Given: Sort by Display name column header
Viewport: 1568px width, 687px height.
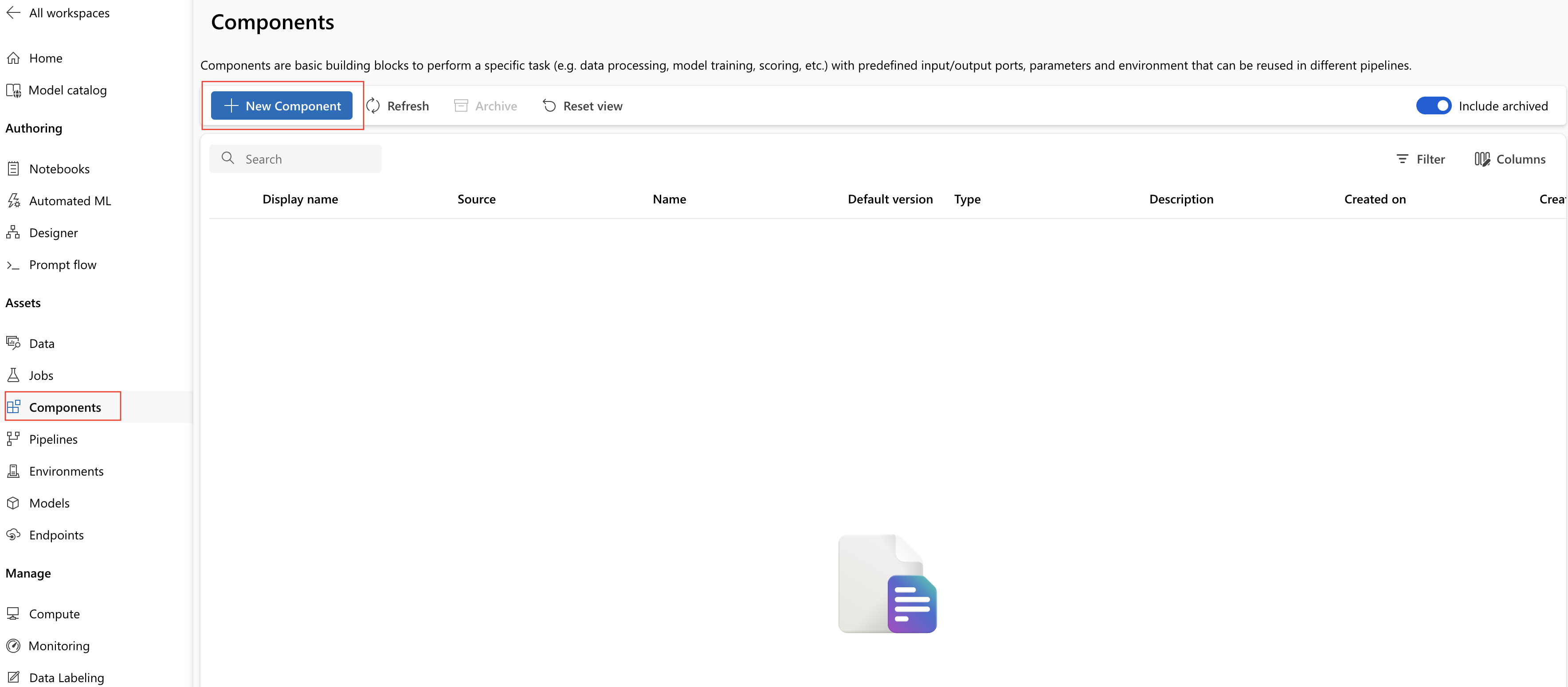Looking at the screenshot, I should pos(300,199).
